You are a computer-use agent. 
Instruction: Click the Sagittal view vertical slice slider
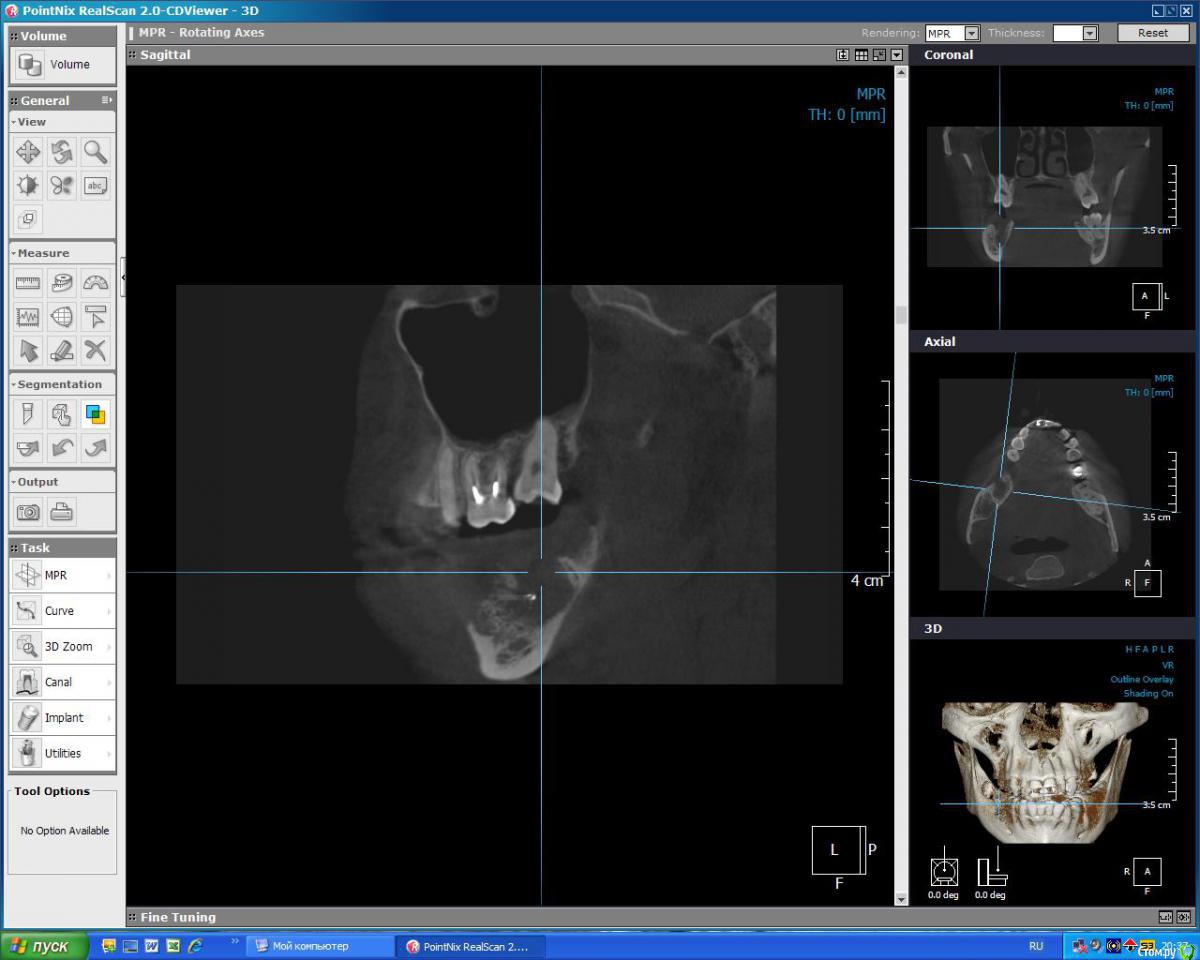click(x=901, y=316)
